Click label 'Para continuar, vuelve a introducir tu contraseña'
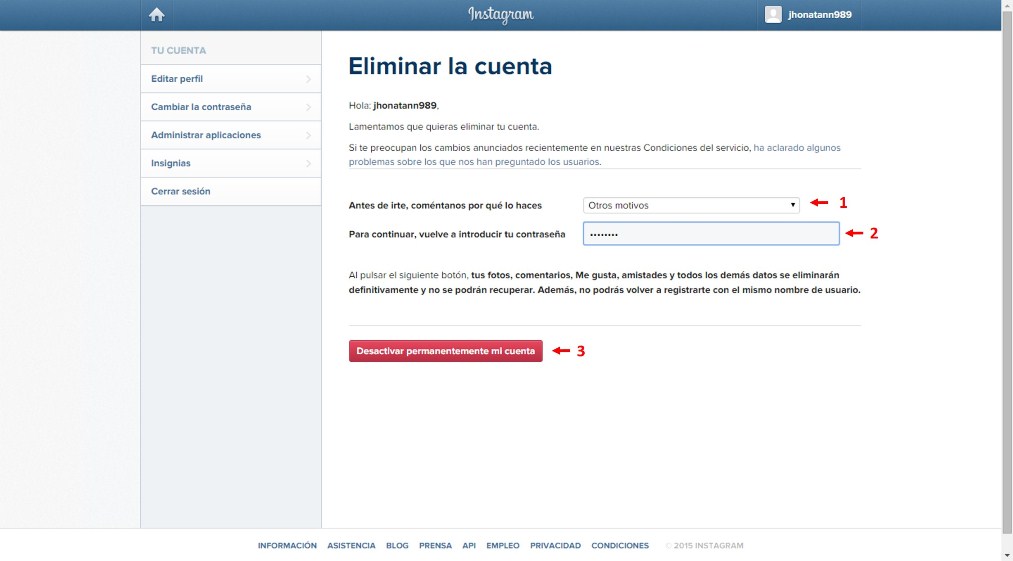This screenshot has width=1013, height=561. coord(457,234)
